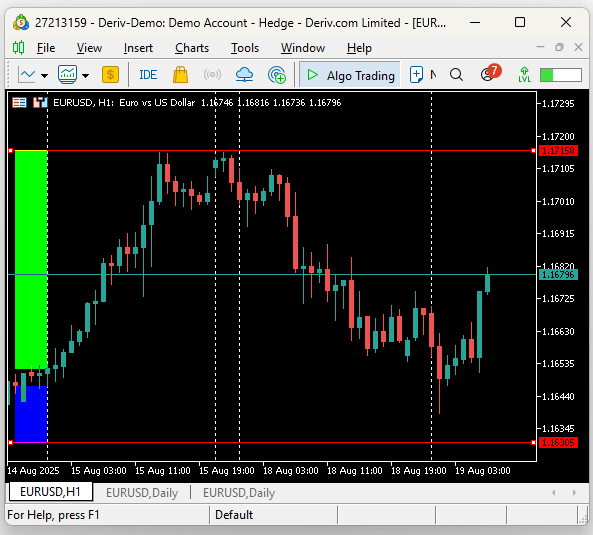This screenshot has height=535, width=593.
Task: Toggle Algo Trading button
Action: [x=350, y=75]
